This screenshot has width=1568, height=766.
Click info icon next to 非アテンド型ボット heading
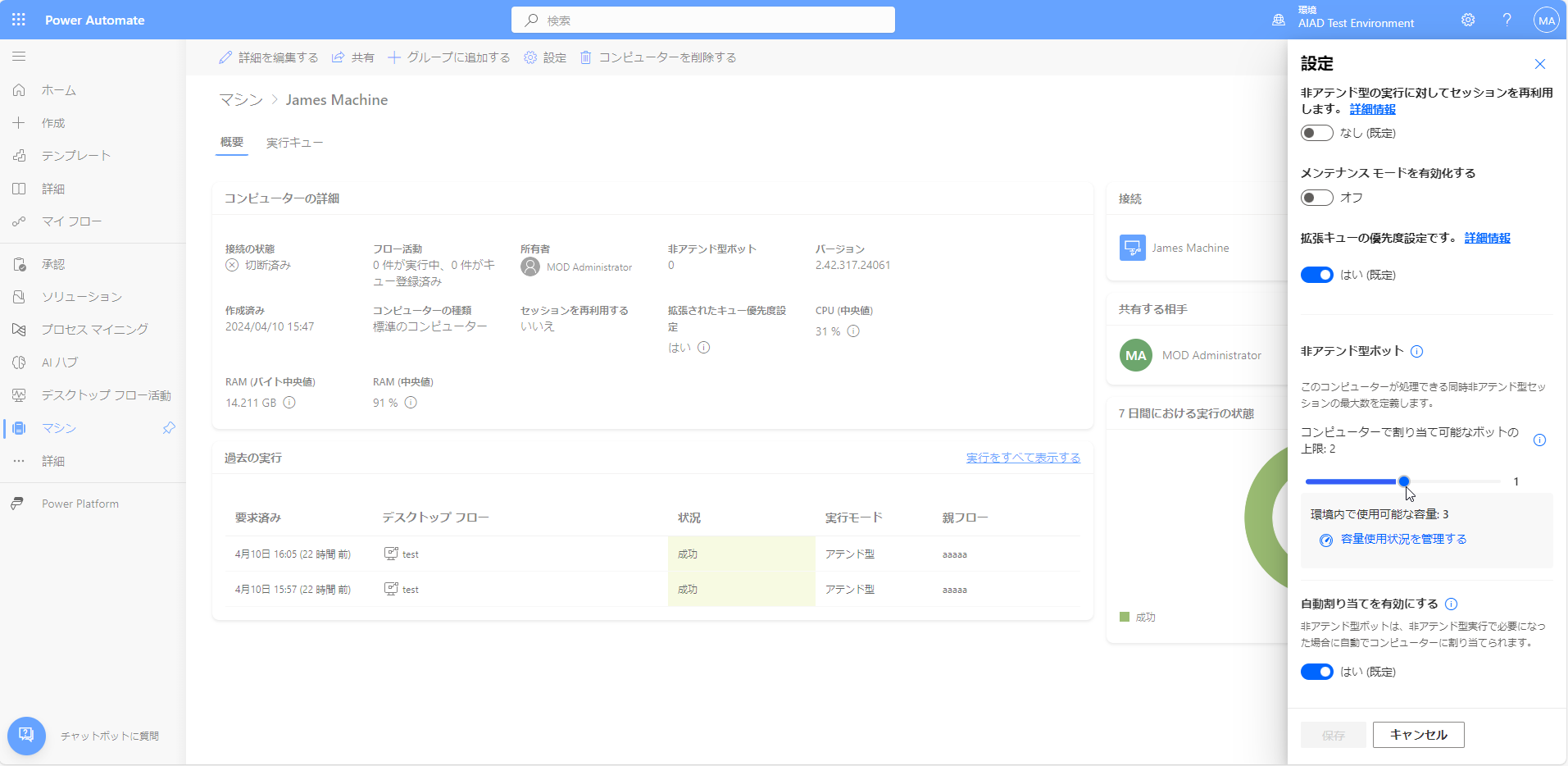click(x=1417, y=351)
